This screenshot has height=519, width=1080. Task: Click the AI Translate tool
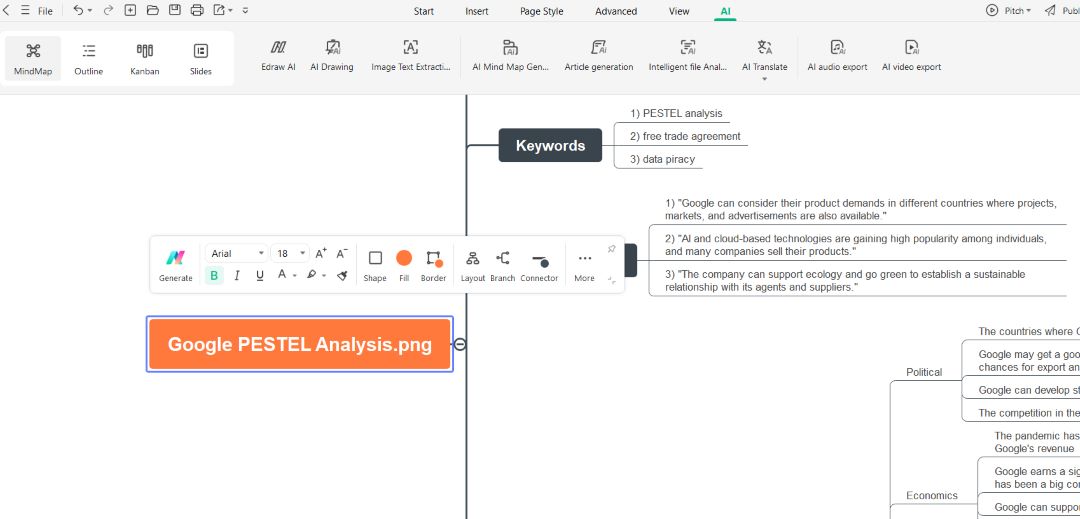pos(765,54)
